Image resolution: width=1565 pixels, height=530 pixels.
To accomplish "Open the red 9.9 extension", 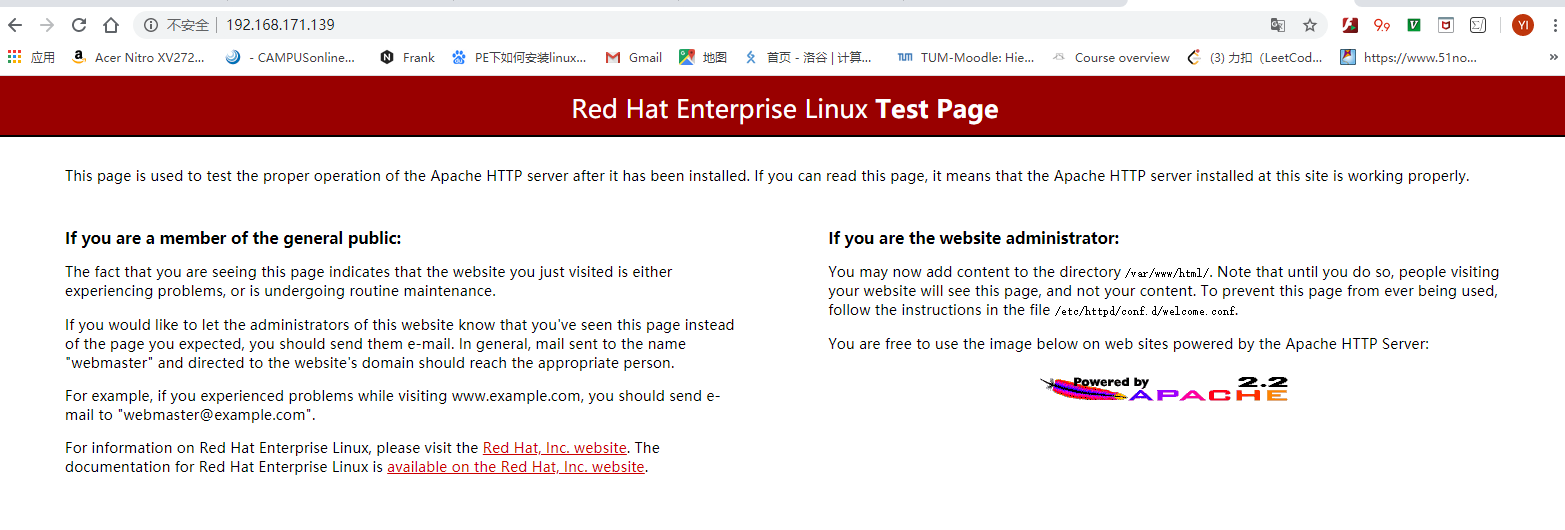I will click(1382, 25).
